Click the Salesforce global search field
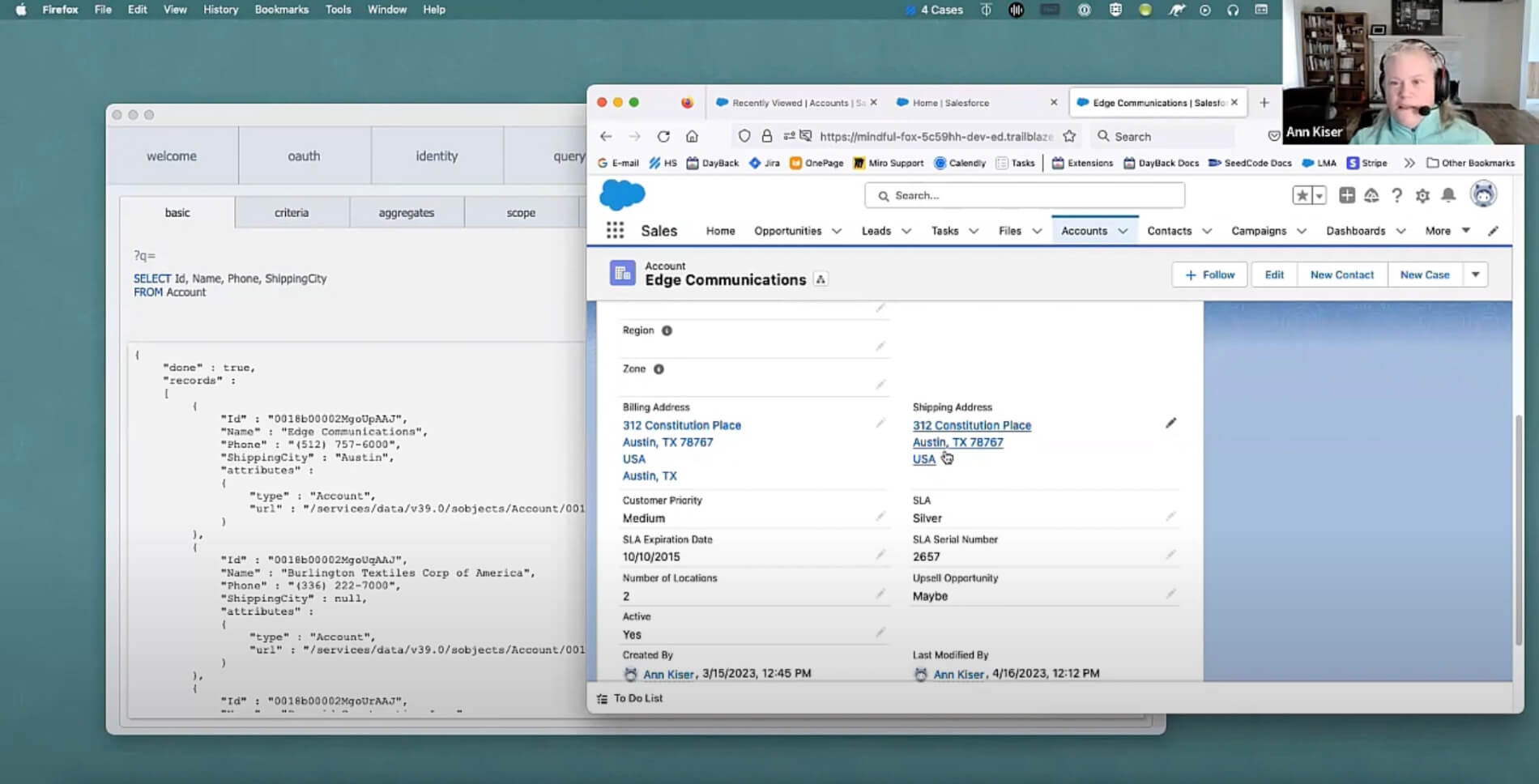Screen dimensions: 1539x784 coord(1025,195)
